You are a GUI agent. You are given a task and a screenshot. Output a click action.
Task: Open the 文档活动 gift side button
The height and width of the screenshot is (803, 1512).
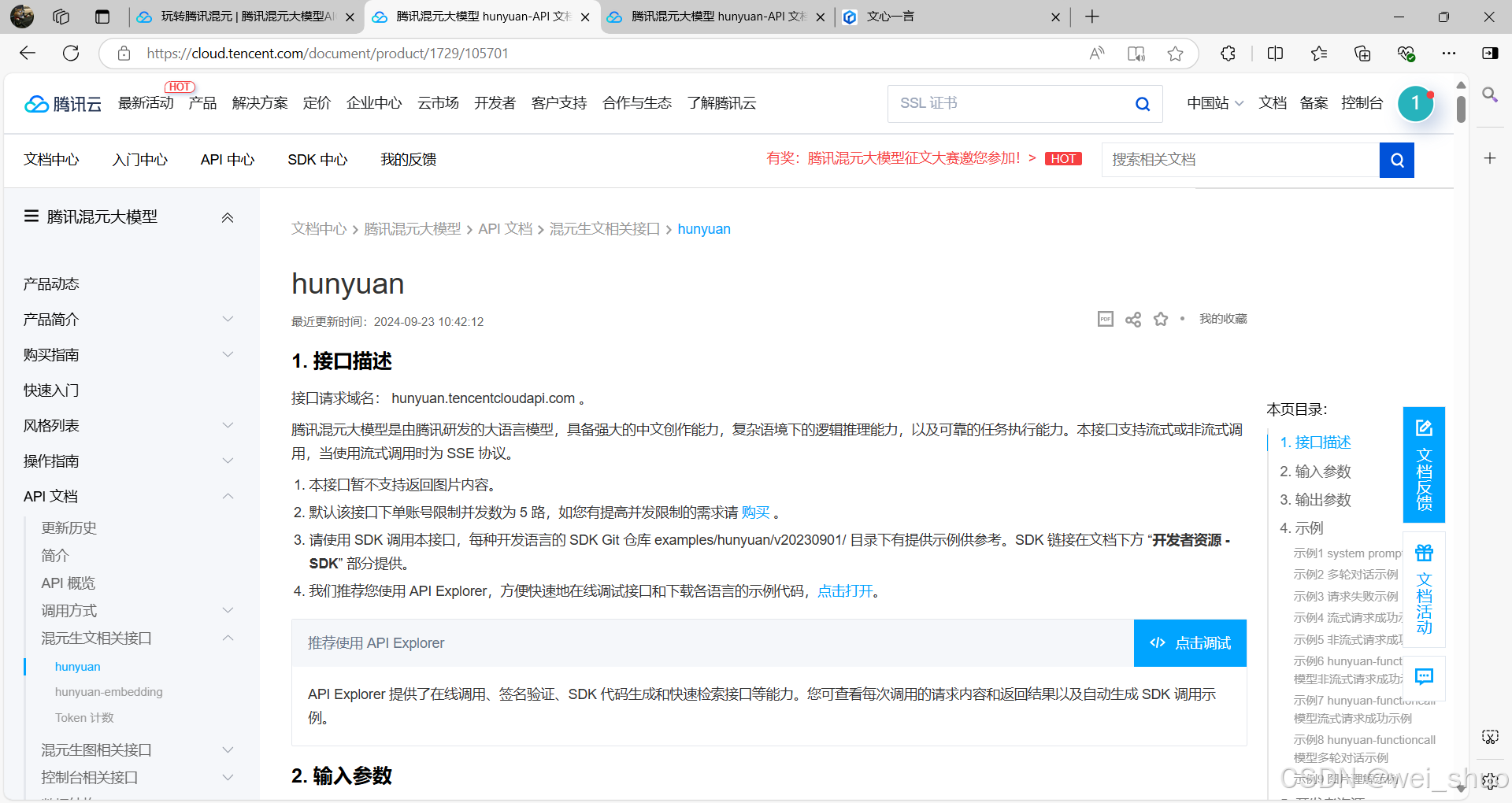(1424, 589)
